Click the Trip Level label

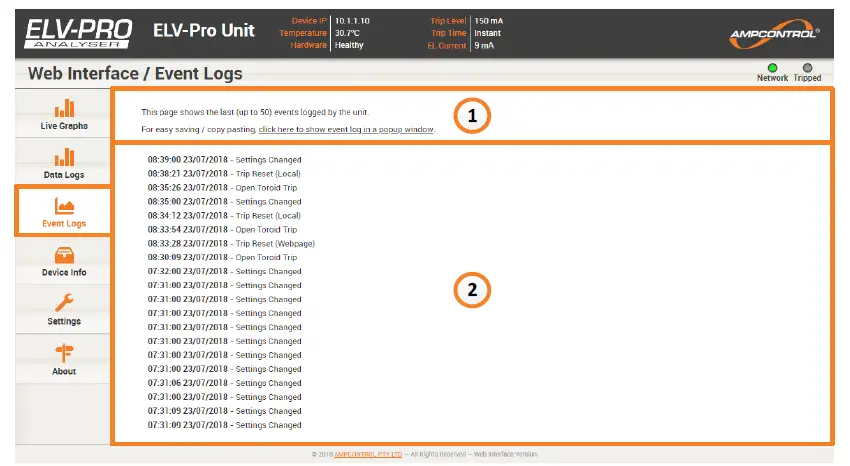click(x=448, y=21)
